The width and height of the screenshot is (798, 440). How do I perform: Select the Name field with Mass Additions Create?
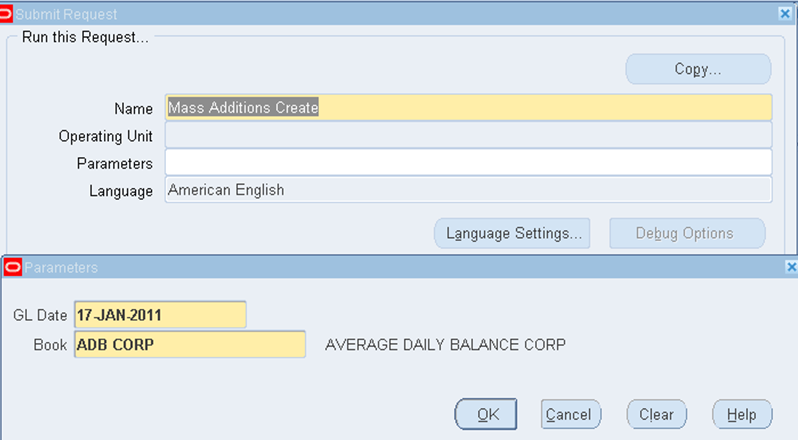pyautogui.click(x=468, y=107)
